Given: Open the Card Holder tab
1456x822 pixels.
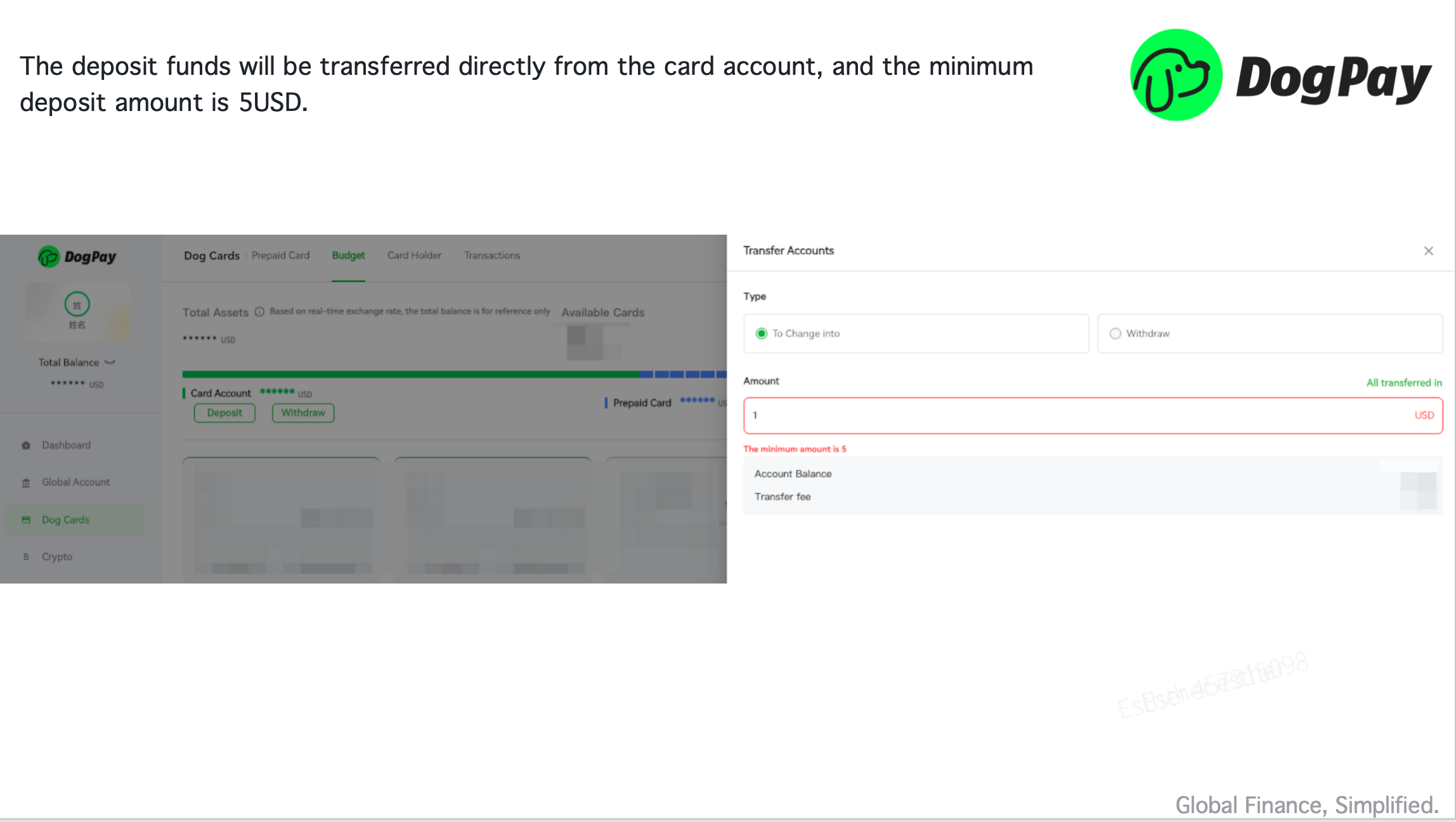Looking at the screenshot, I should point(414,255).
